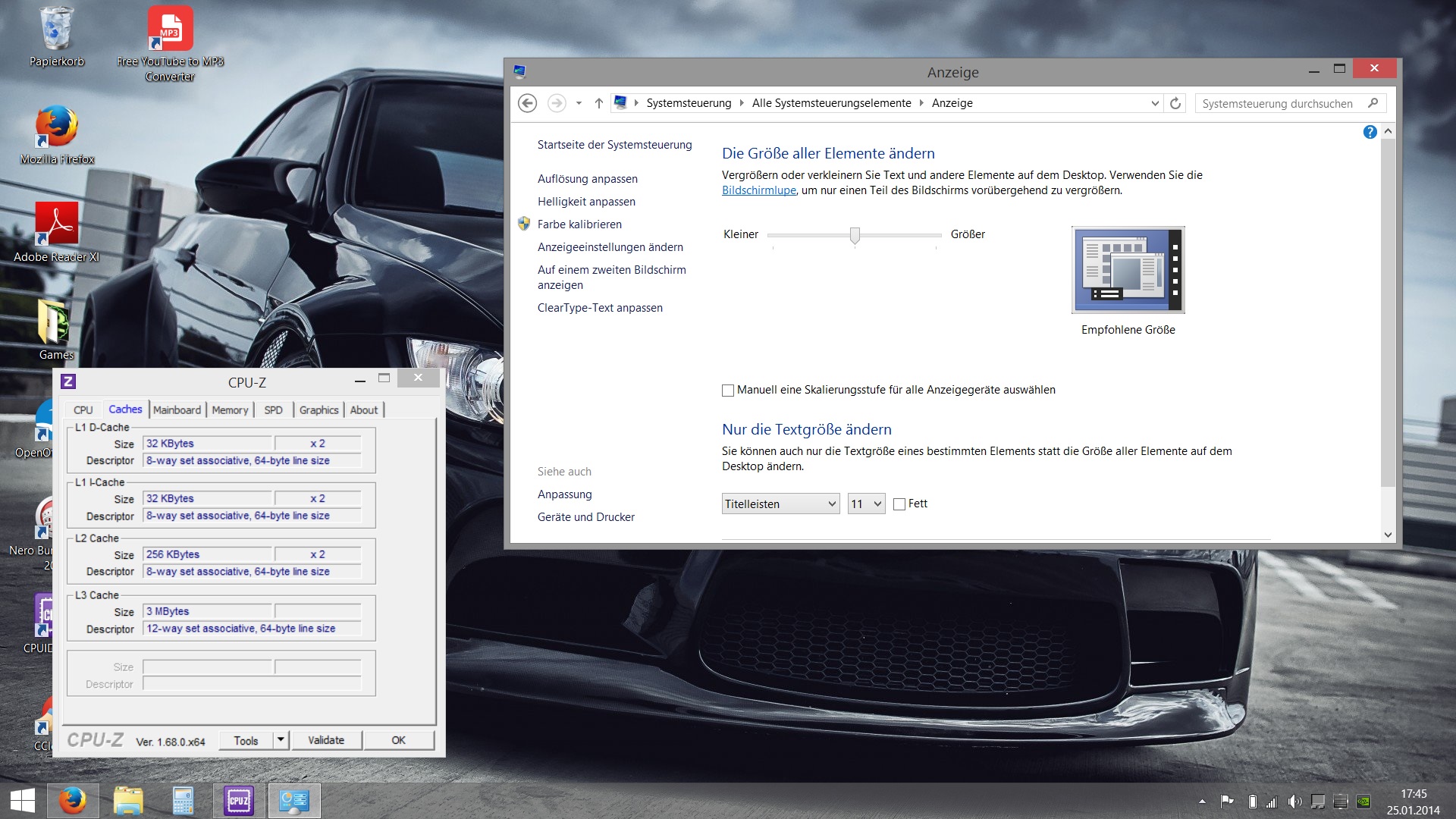Click the Systemsteuerung durchsuchen search field
This screenshot has height=819, width=1456.
pyautogui.click(x=1282, y=103)
